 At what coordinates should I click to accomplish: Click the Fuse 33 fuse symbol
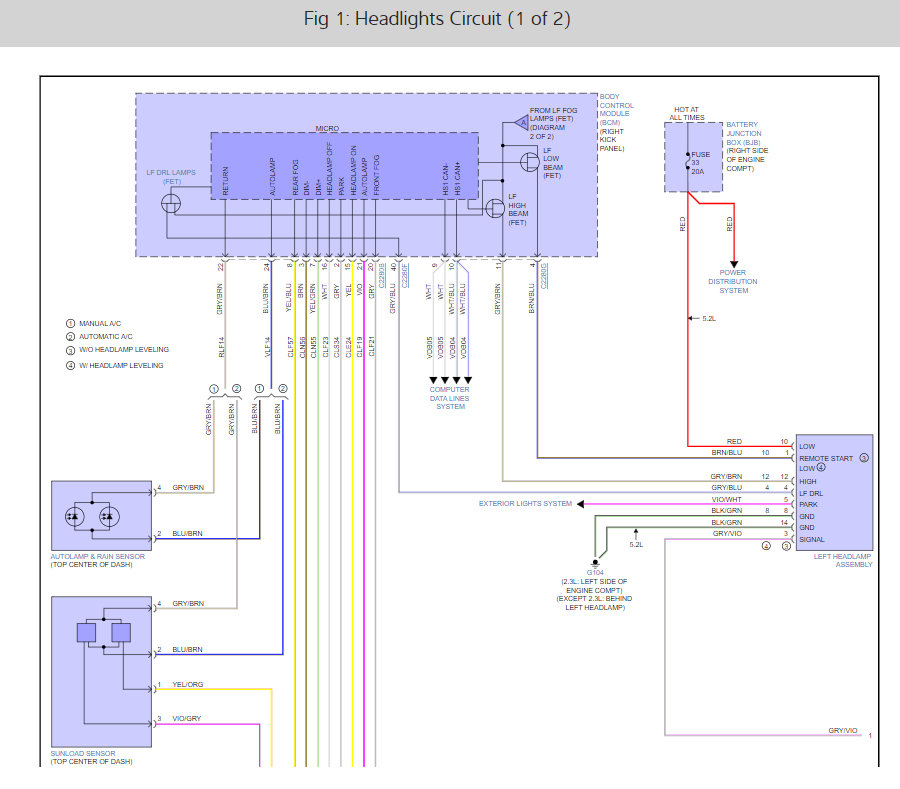688,161
